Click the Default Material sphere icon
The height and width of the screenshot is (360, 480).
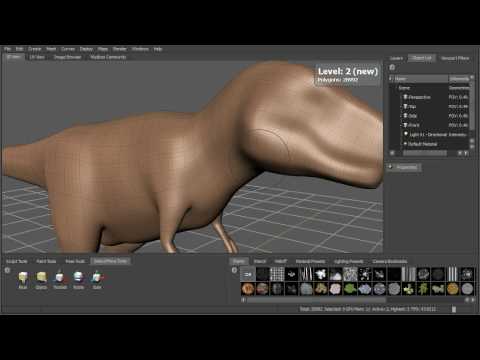coord(405,144)
